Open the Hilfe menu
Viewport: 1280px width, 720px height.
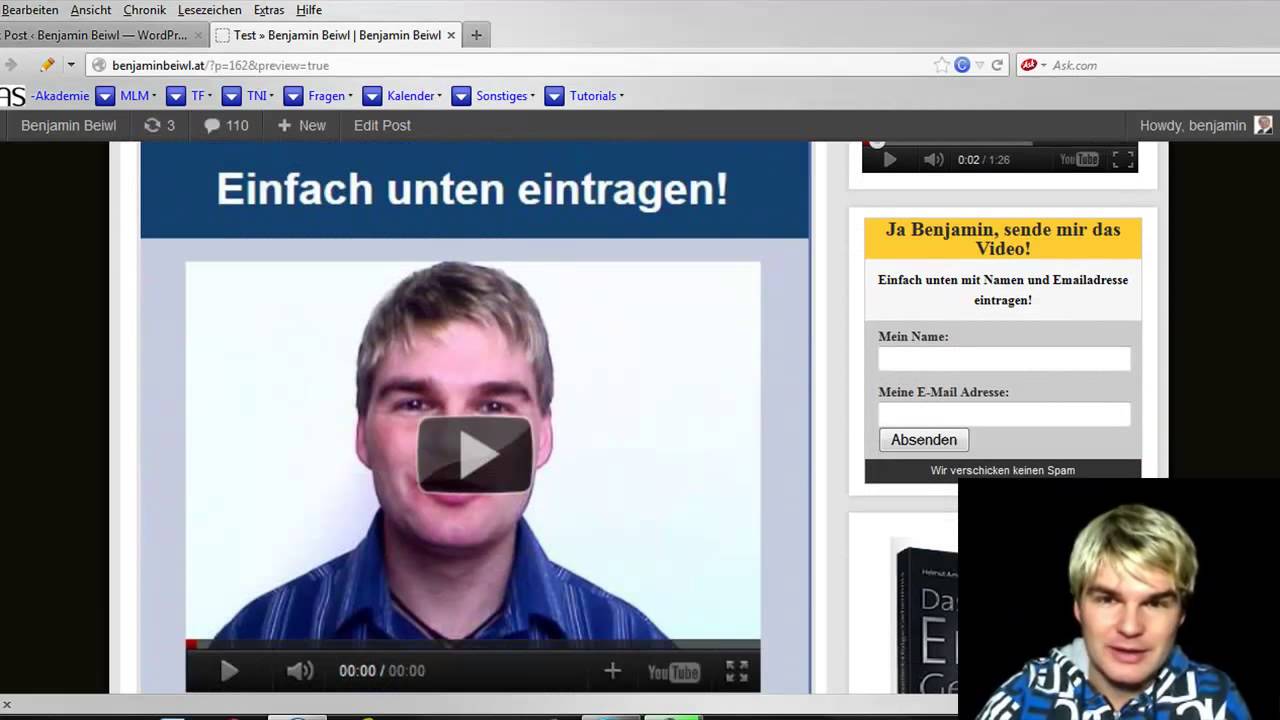pyautogui.click(x=309, y=10)
